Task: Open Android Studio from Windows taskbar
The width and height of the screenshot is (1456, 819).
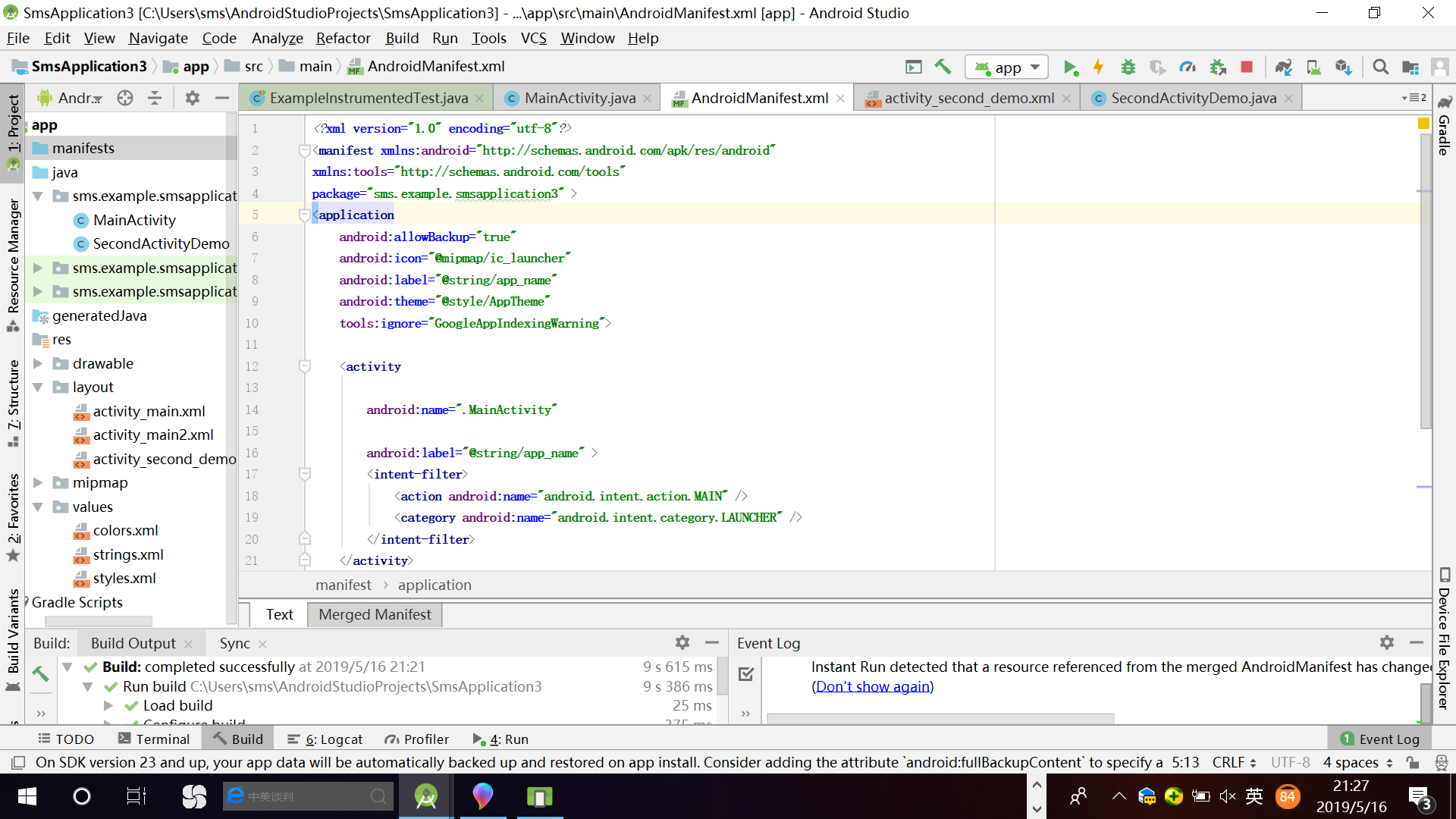Action: click(427, 796)
